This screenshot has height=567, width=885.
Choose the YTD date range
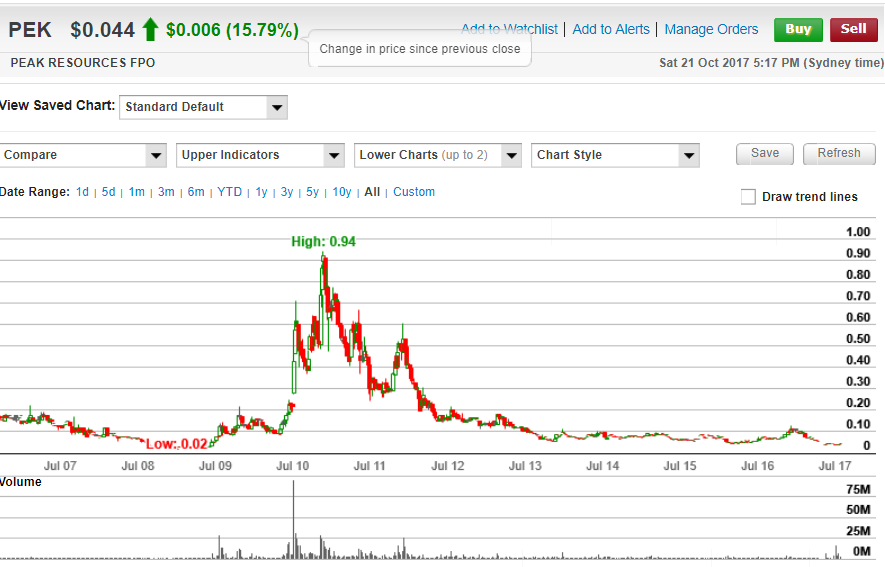(229, 192)
